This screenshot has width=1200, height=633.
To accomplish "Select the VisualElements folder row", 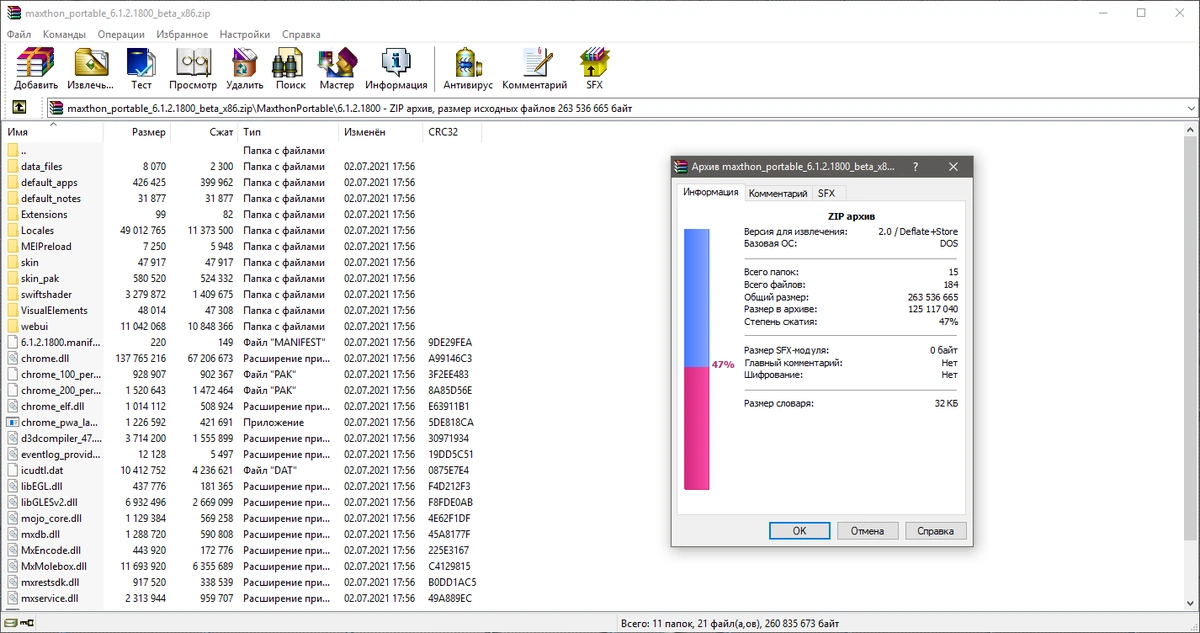I will click(241, 310).
